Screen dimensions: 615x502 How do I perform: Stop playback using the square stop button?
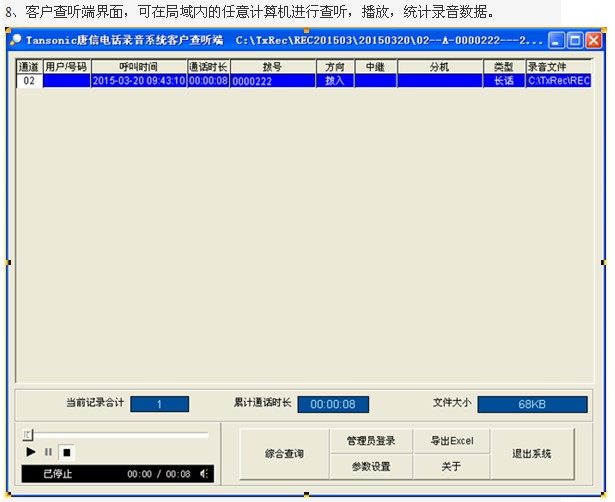pos(67,453)
